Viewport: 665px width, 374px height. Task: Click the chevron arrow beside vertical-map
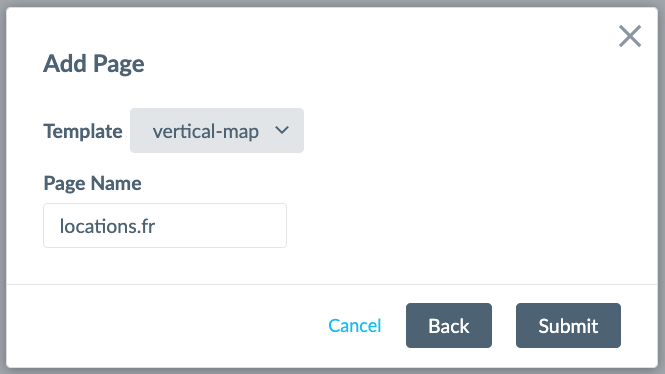pos(282,130)
